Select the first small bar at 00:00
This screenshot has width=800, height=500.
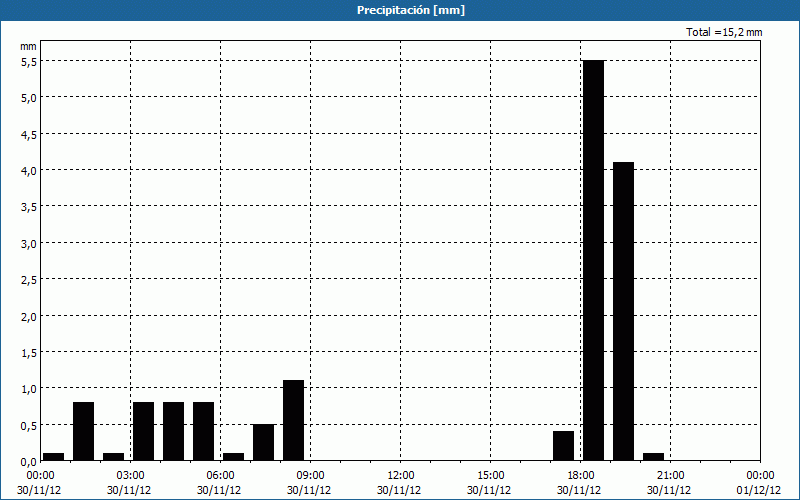[x=53, y=457]
